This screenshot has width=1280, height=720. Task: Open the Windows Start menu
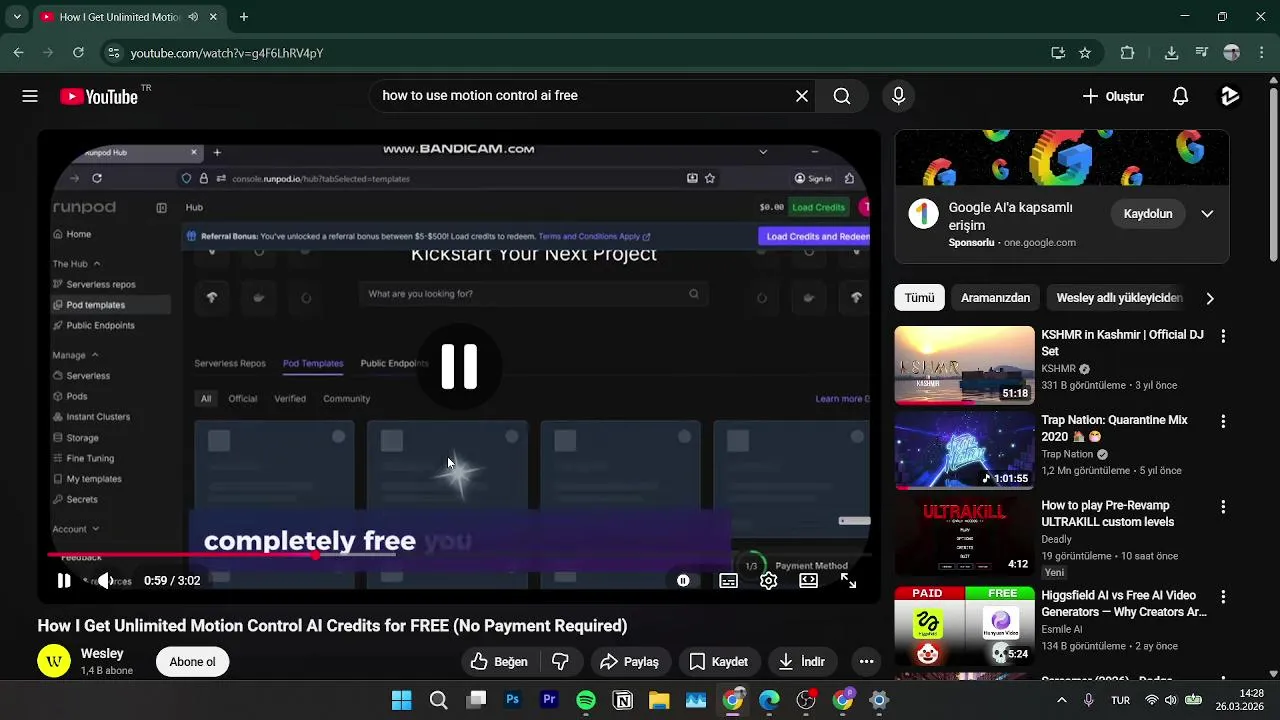pos(401,700)
